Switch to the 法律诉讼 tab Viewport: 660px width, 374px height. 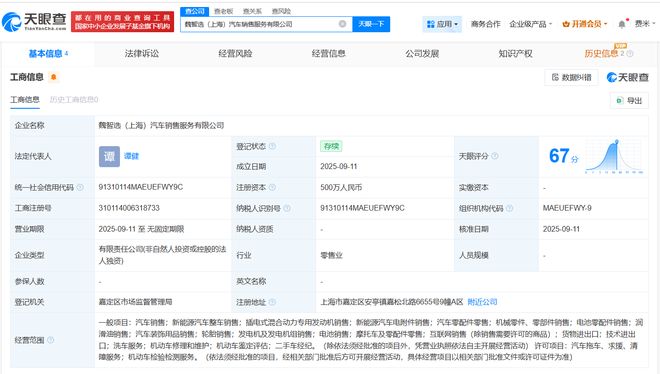[141, 54]
